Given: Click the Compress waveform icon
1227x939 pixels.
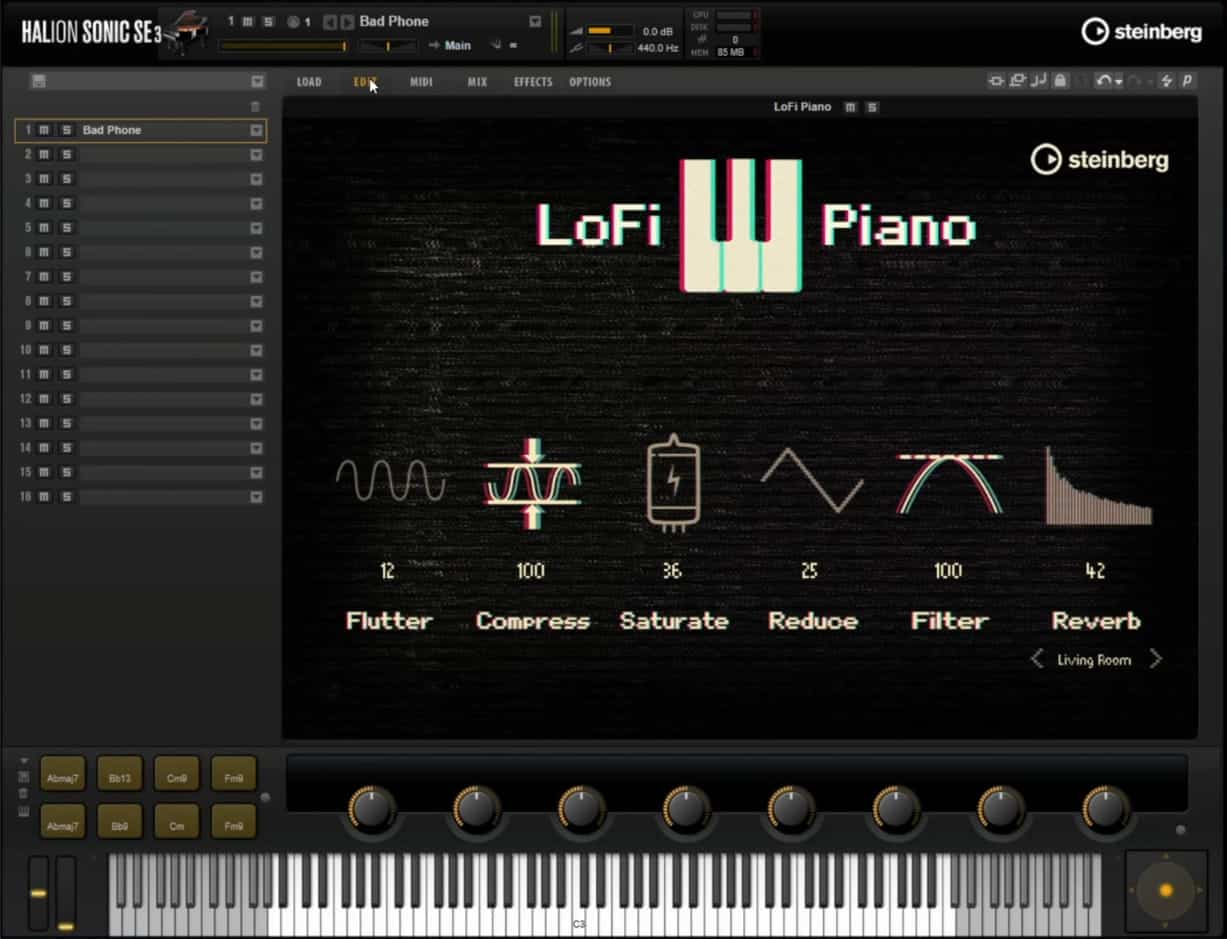Looking at the screenshot, I should coord(532,482).
